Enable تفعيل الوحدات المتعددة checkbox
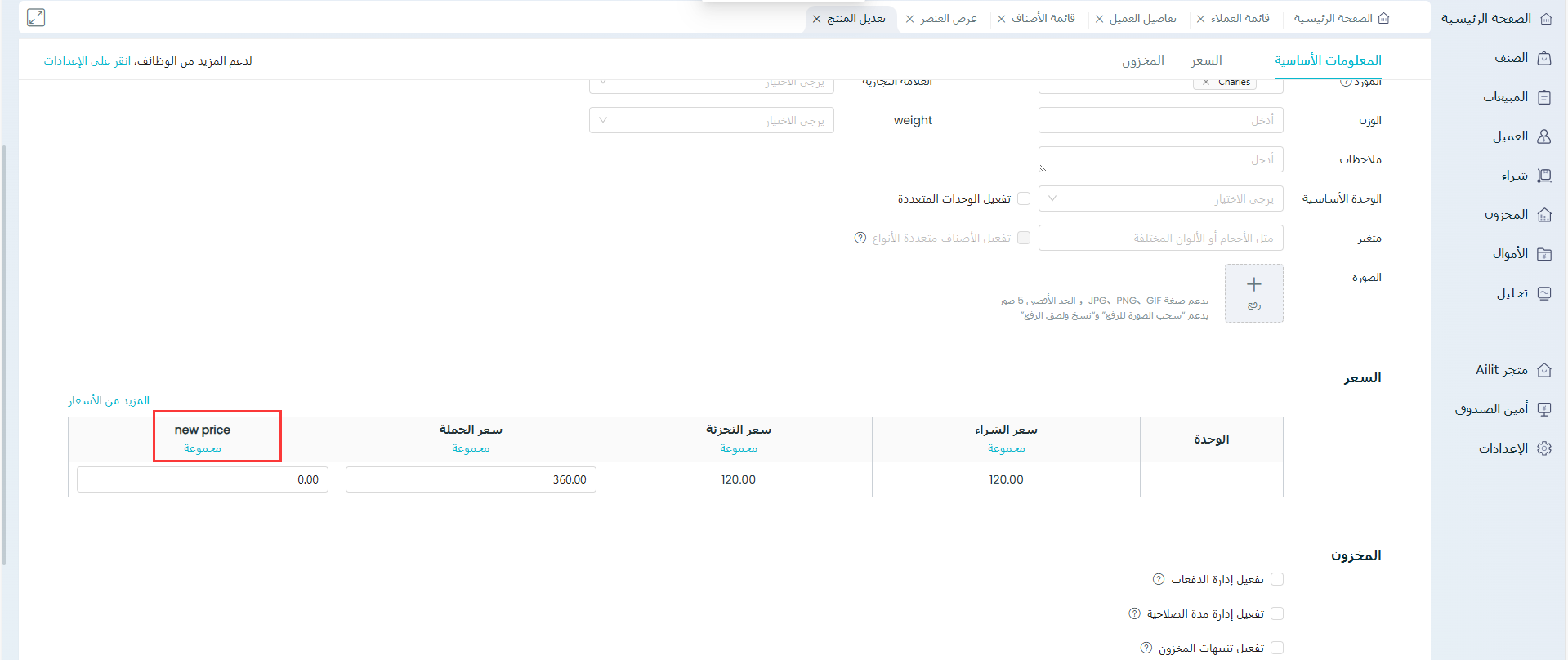1568x660 pixels. 1023,198
